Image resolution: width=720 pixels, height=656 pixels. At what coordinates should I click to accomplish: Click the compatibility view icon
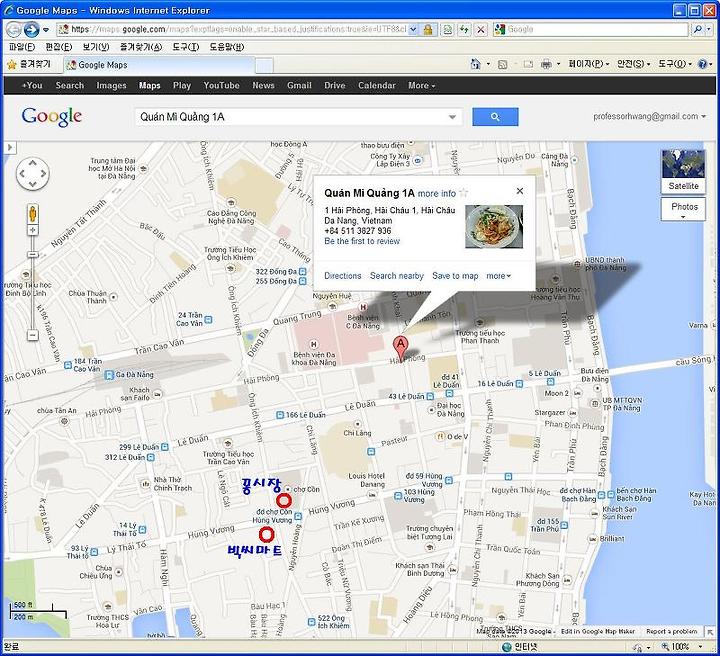pyautogui.click(x=447, y=29)
